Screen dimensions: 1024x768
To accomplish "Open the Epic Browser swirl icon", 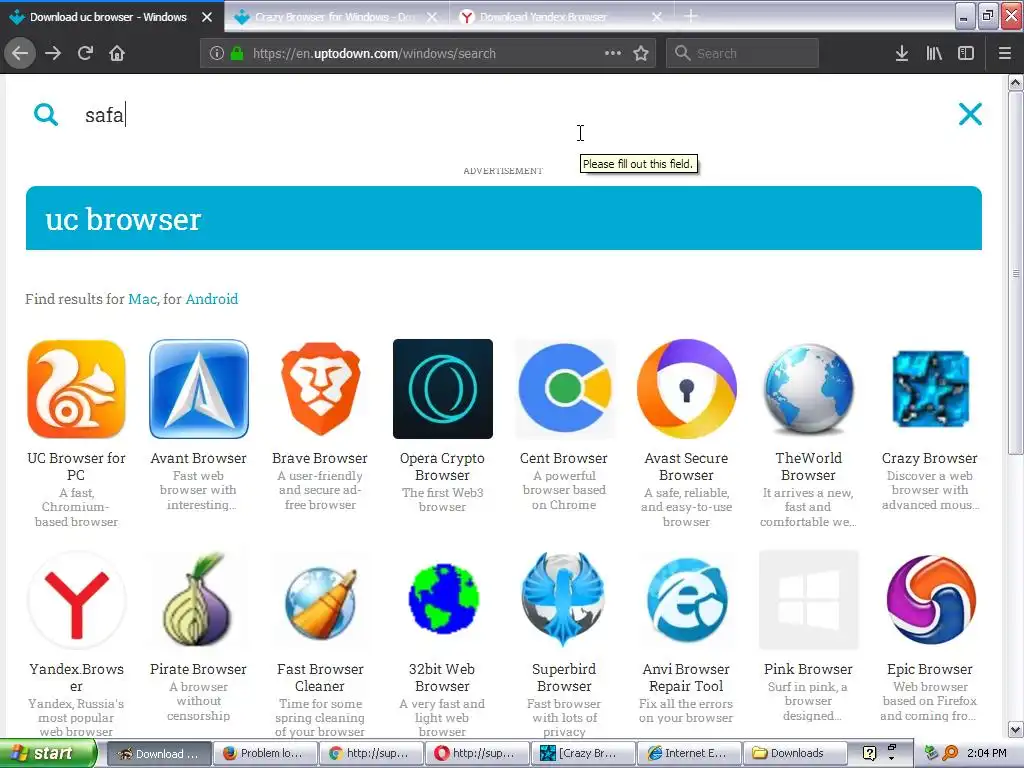I will pos(931,600).
